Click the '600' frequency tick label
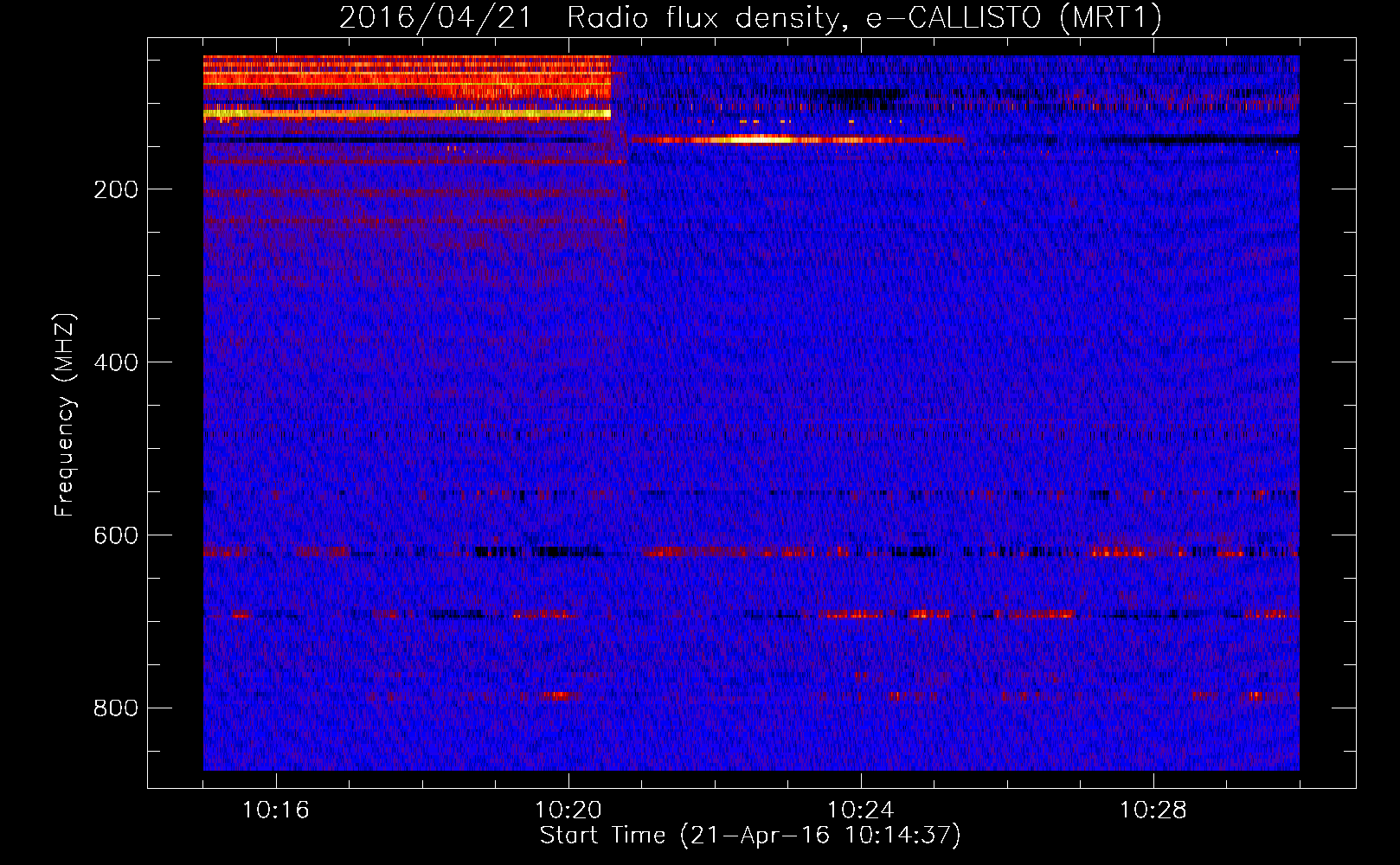Viewport: 1400px width, 865px height. pos(116,535)
